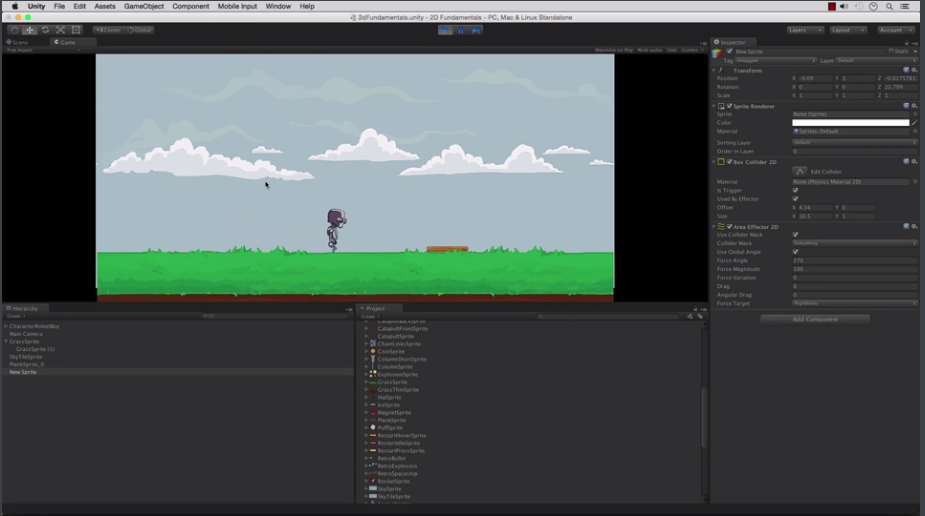
Task: Toggle the Use Global Angle checkbox
Action: click(x=795, y=252)
